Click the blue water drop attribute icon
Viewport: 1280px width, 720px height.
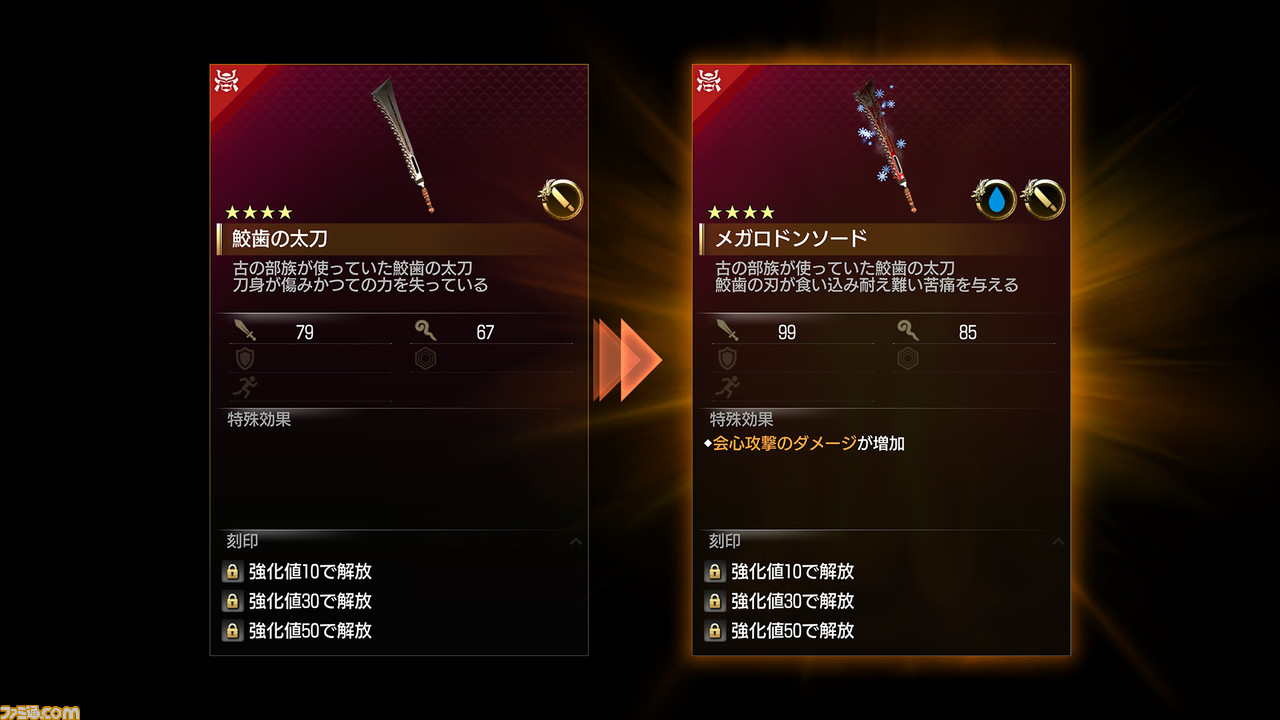coord(995,200)
